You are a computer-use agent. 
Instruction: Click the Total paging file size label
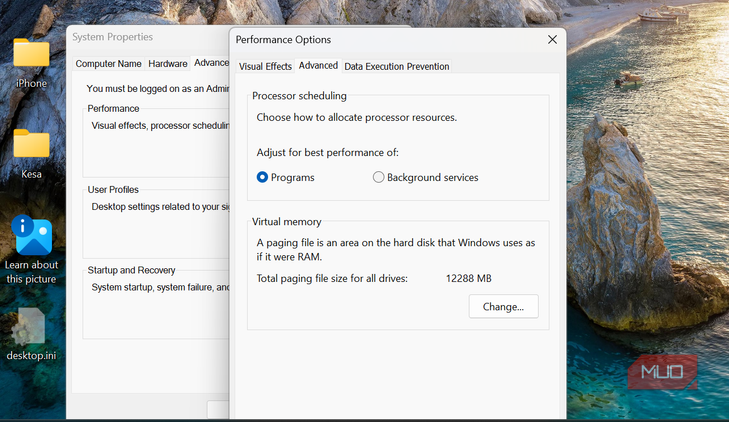[332, 278]
